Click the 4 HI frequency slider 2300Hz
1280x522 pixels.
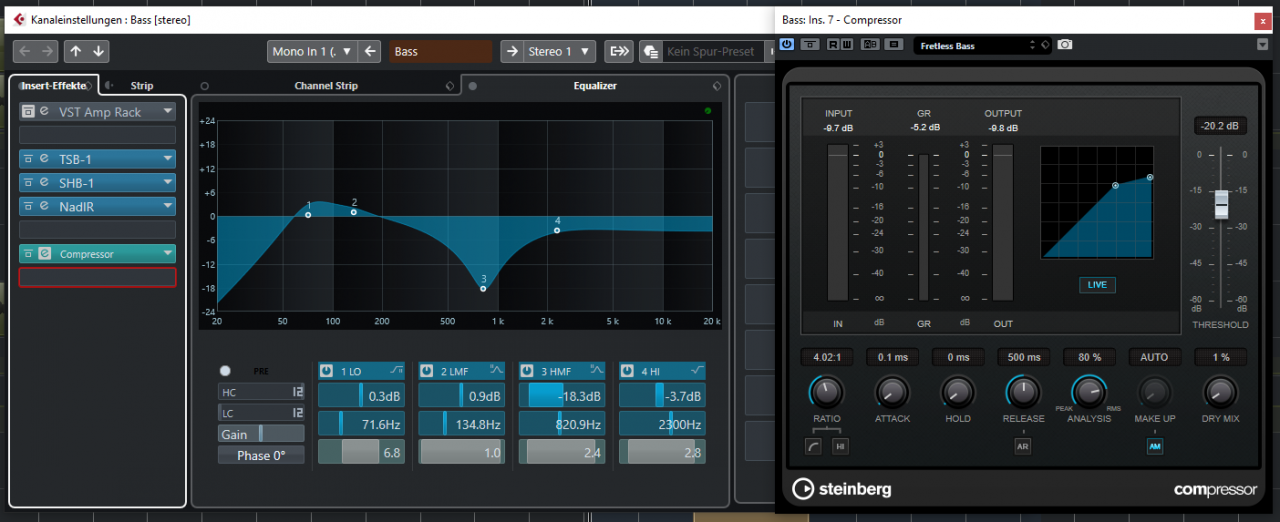(x=662, y=424)
